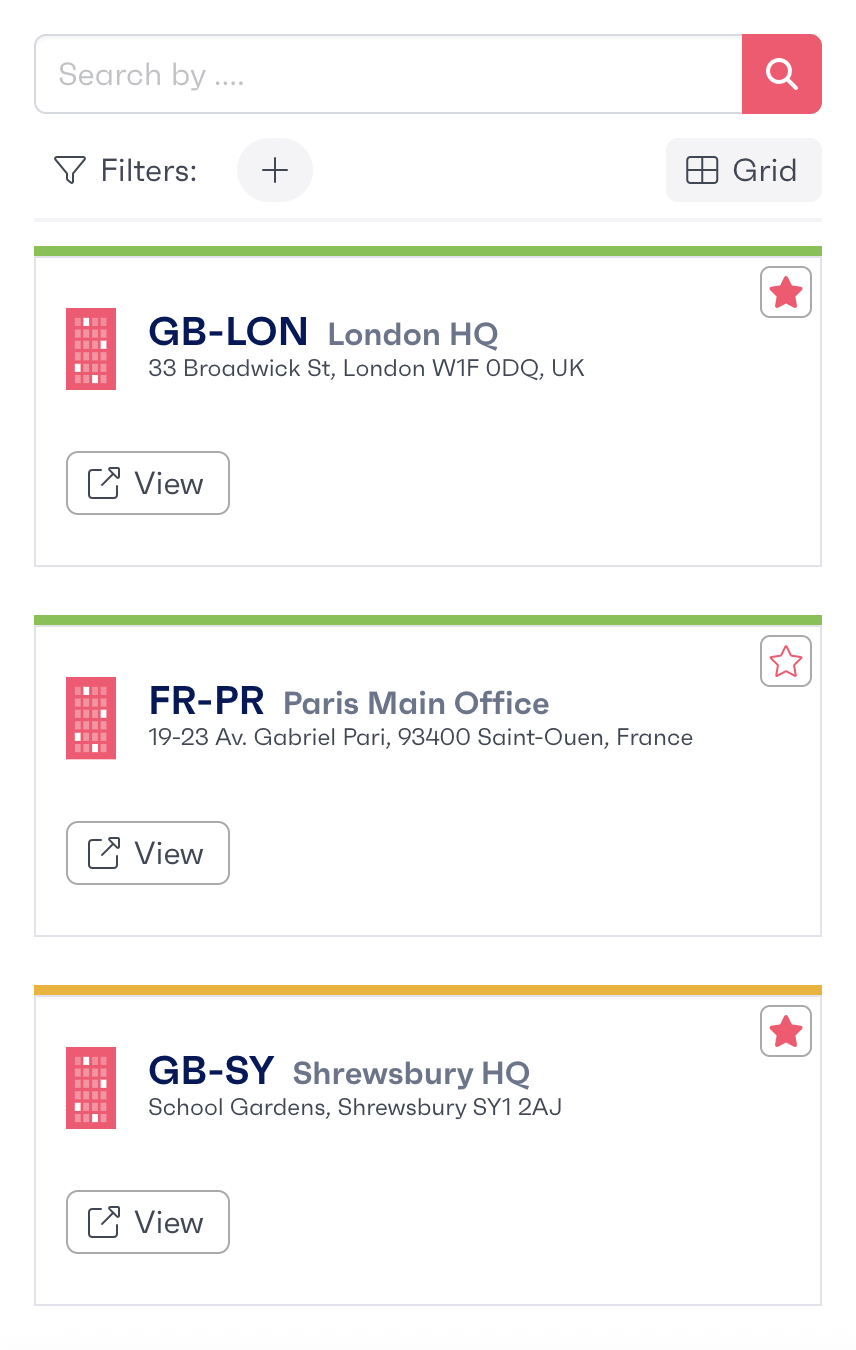The height and width of the screenshot is (1350, 856).
Task: Click the FR-PR building icon
Action: pyautogui.click(x=91, y=717)
